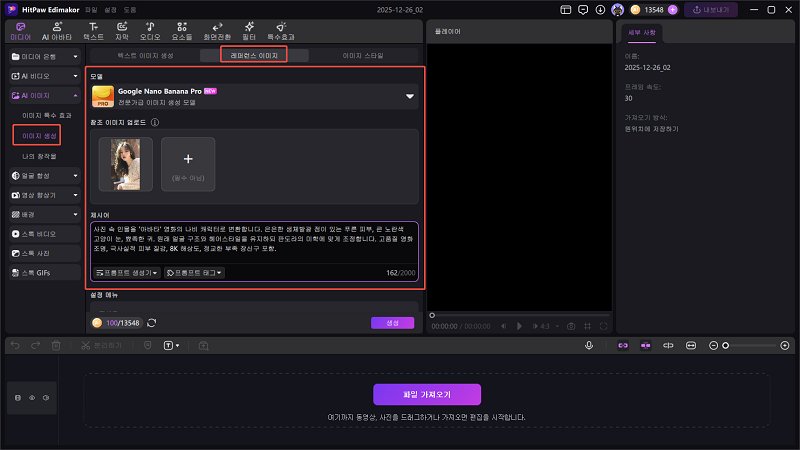
Task: Click the 파일 가져오기 import button
Action: coord(427,394)
